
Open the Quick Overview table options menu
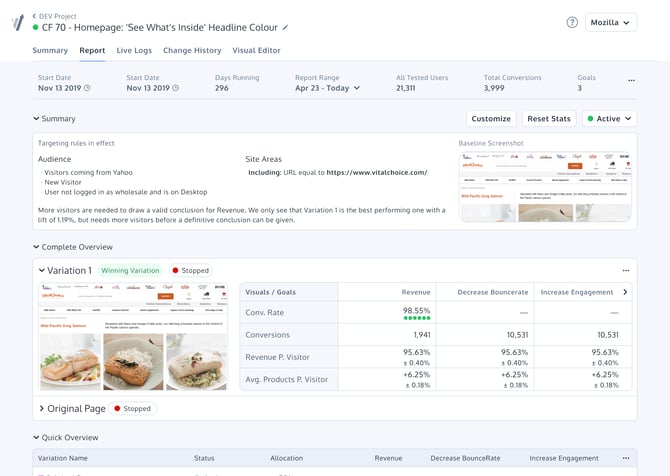coord(626,458)
